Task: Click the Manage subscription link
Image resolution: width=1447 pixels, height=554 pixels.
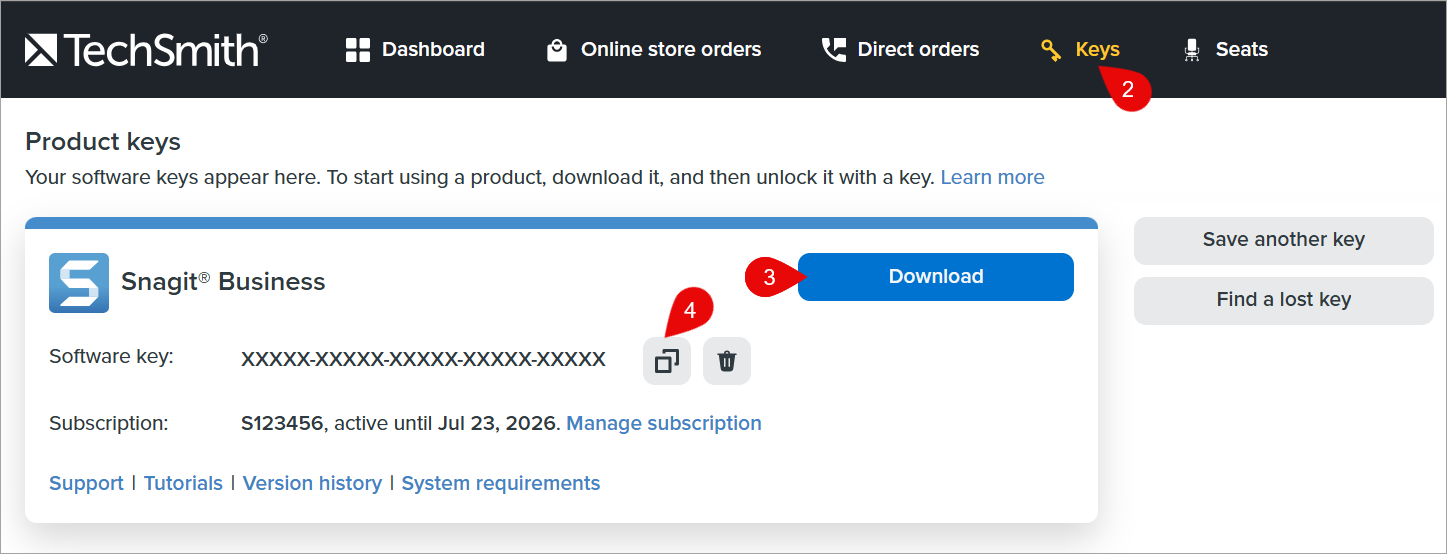Action: [x=664, y=423]
